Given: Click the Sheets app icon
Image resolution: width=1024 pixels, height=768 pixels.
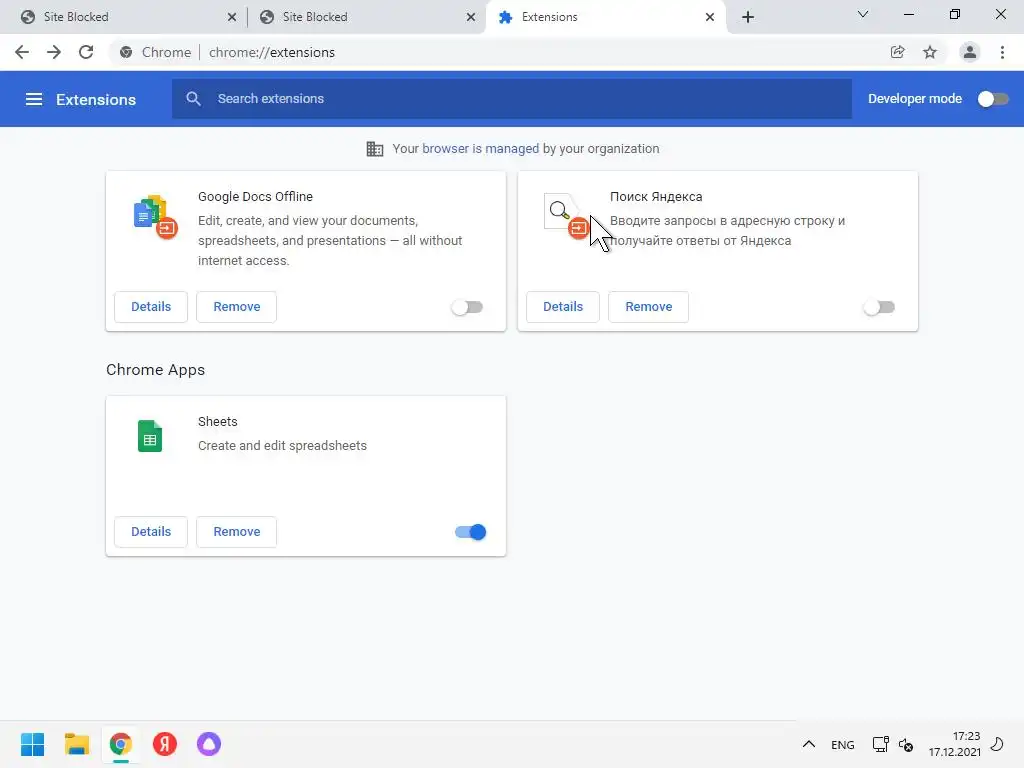Looking at the screenshot, I should [x=150, y=436].
